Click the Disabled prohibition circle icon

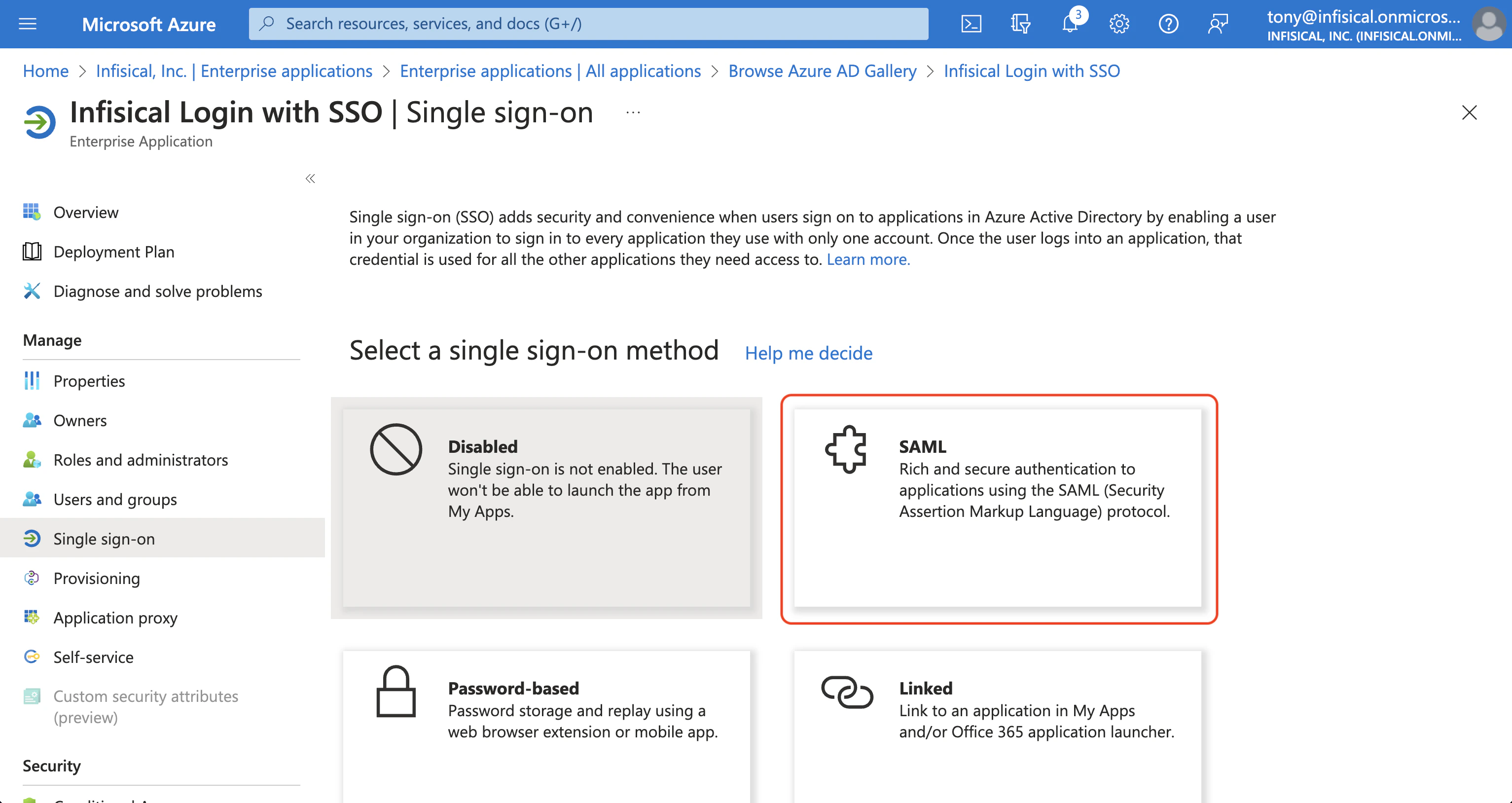[396, 449]
